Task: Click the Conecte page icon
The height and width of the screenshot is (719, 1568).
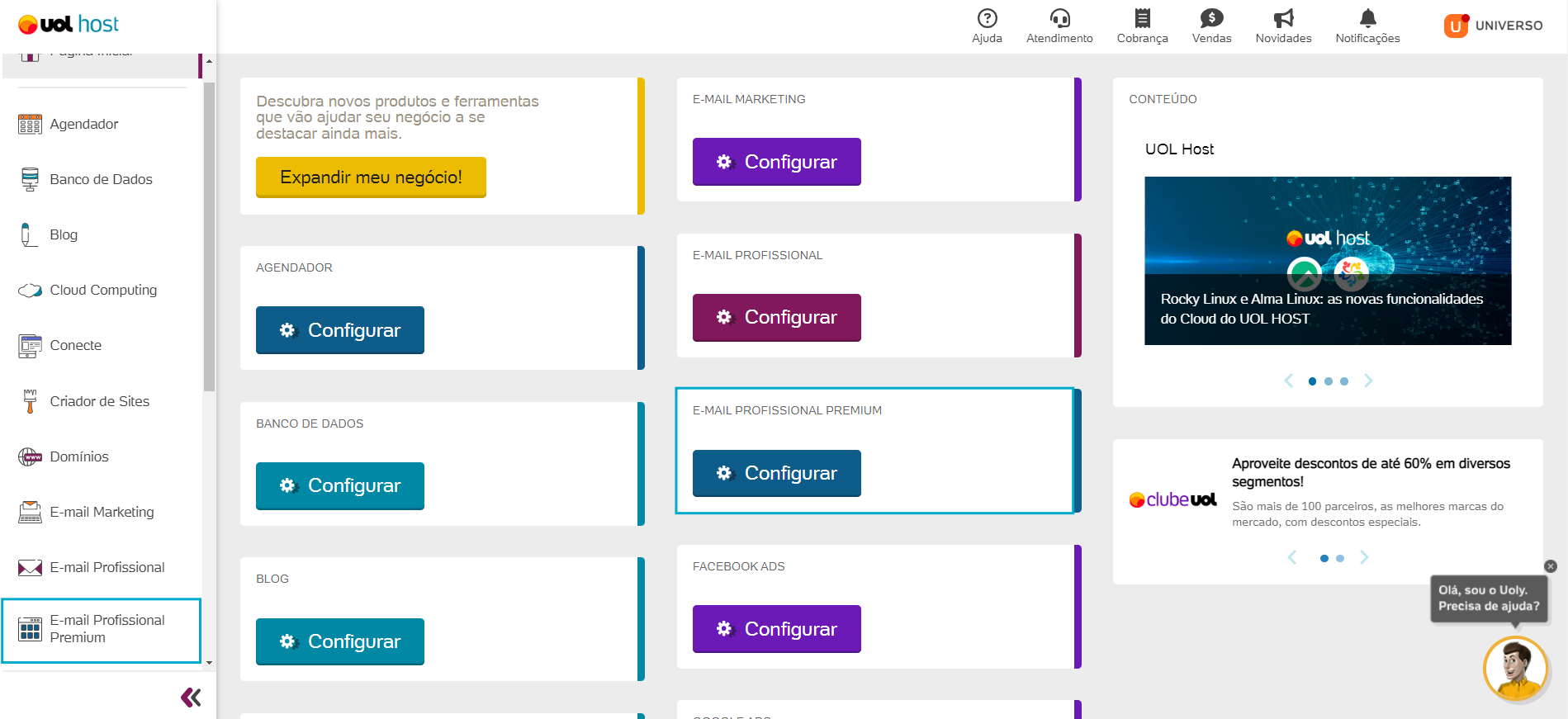Action: click(30, 346)
